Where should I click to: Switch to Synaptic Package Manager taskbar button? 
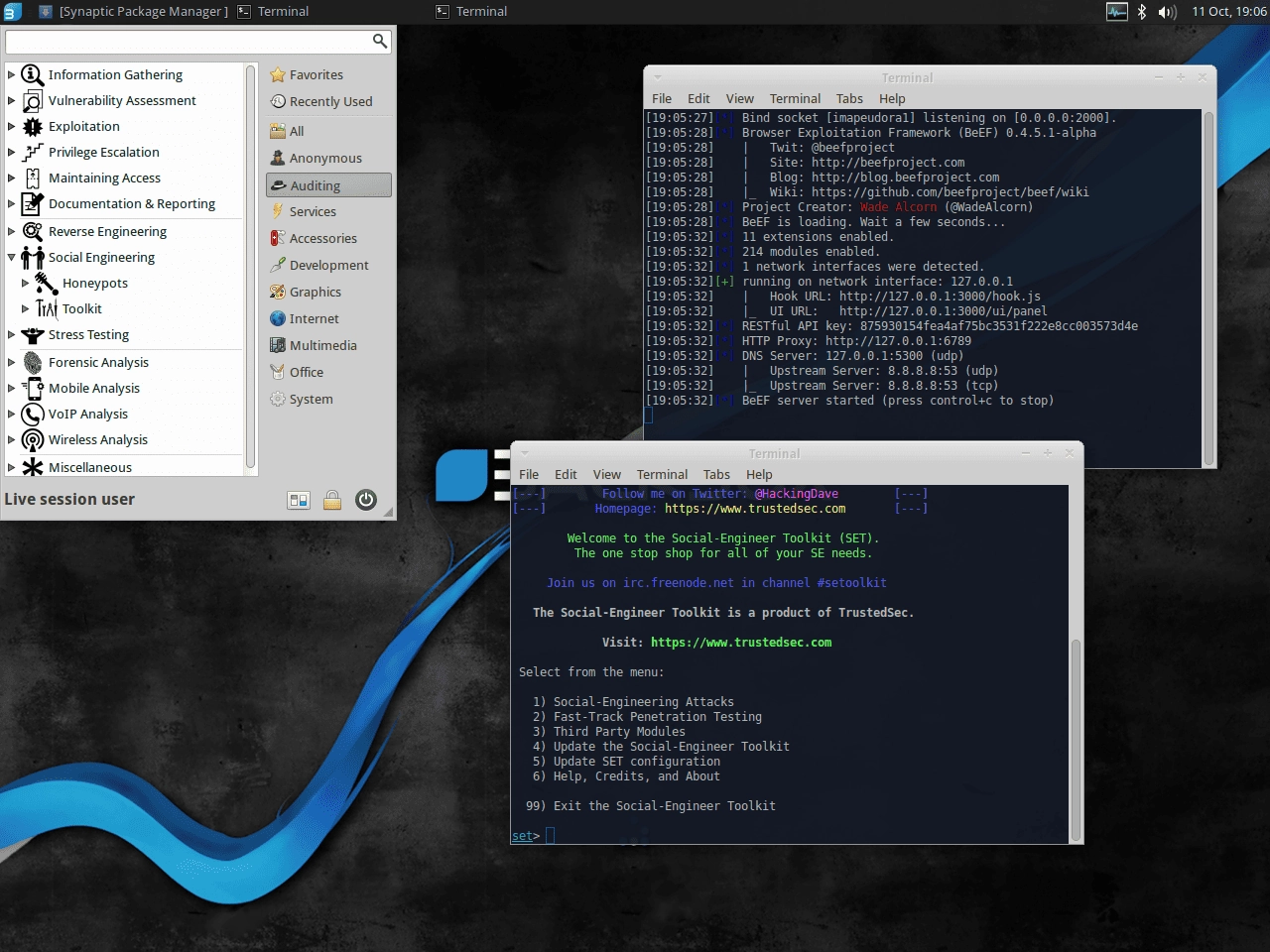[x=133, y=12]
